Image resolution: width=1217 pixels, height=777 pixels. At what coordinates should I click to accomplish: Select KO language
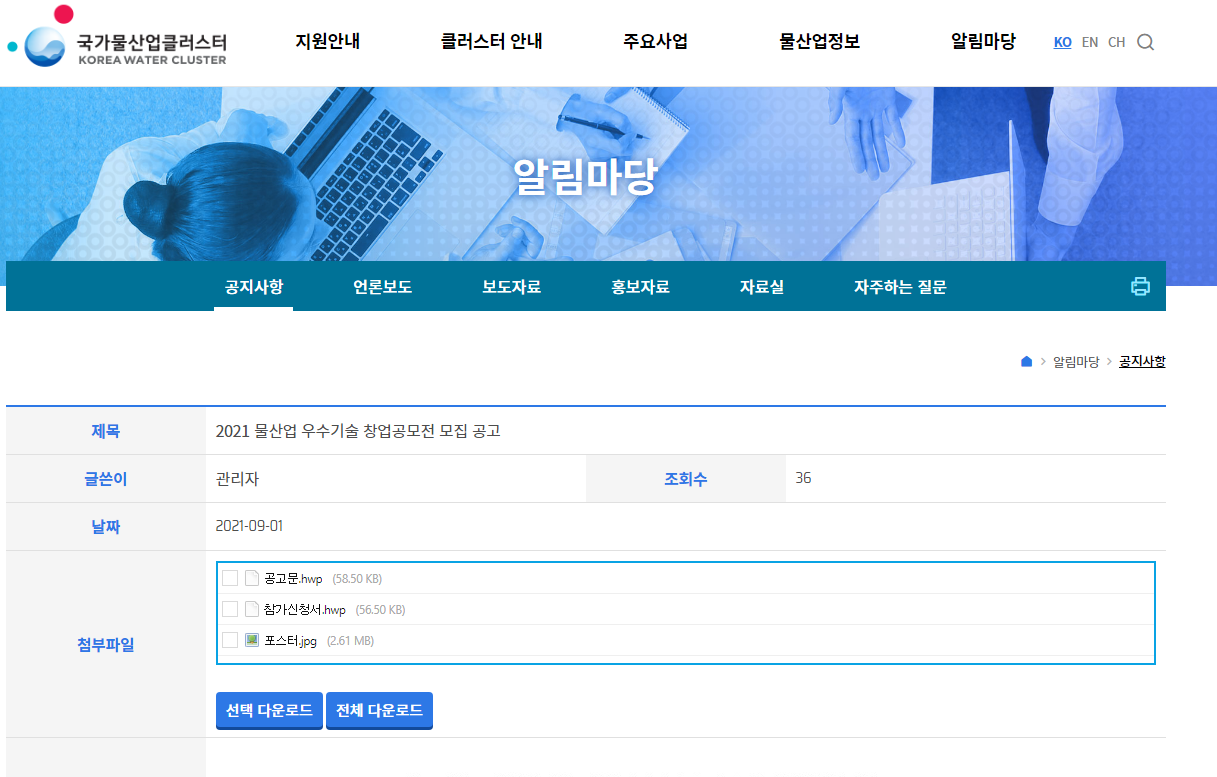pos(1063,42)
